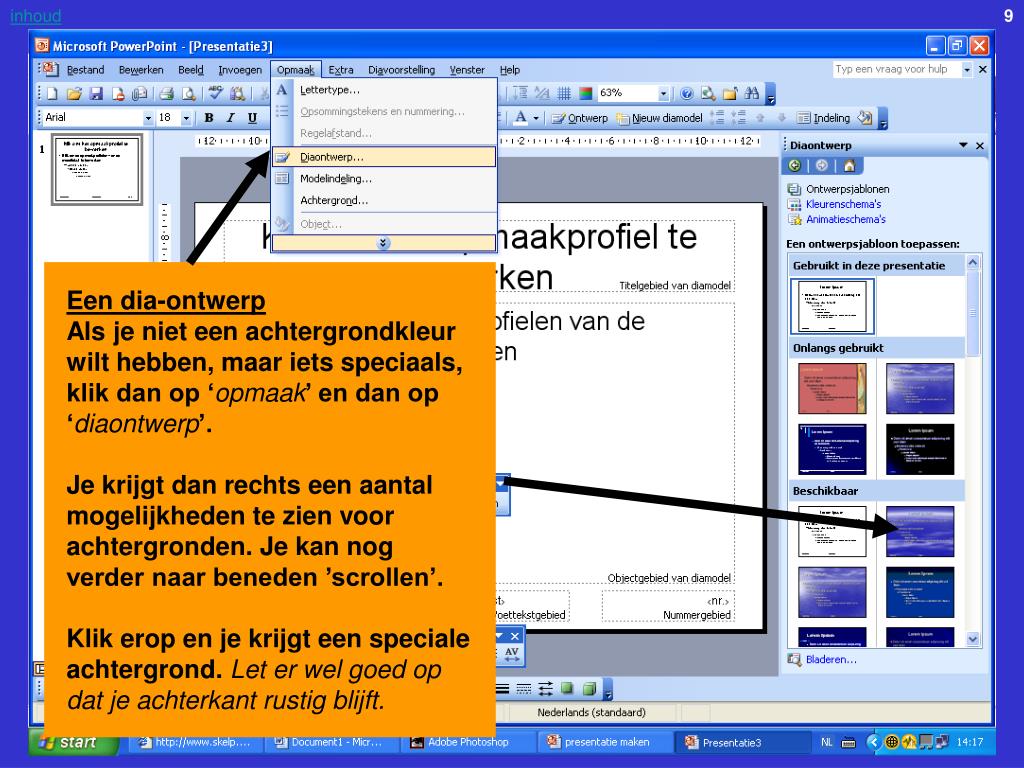Toggle Italic formatting

tap(231, 118)
